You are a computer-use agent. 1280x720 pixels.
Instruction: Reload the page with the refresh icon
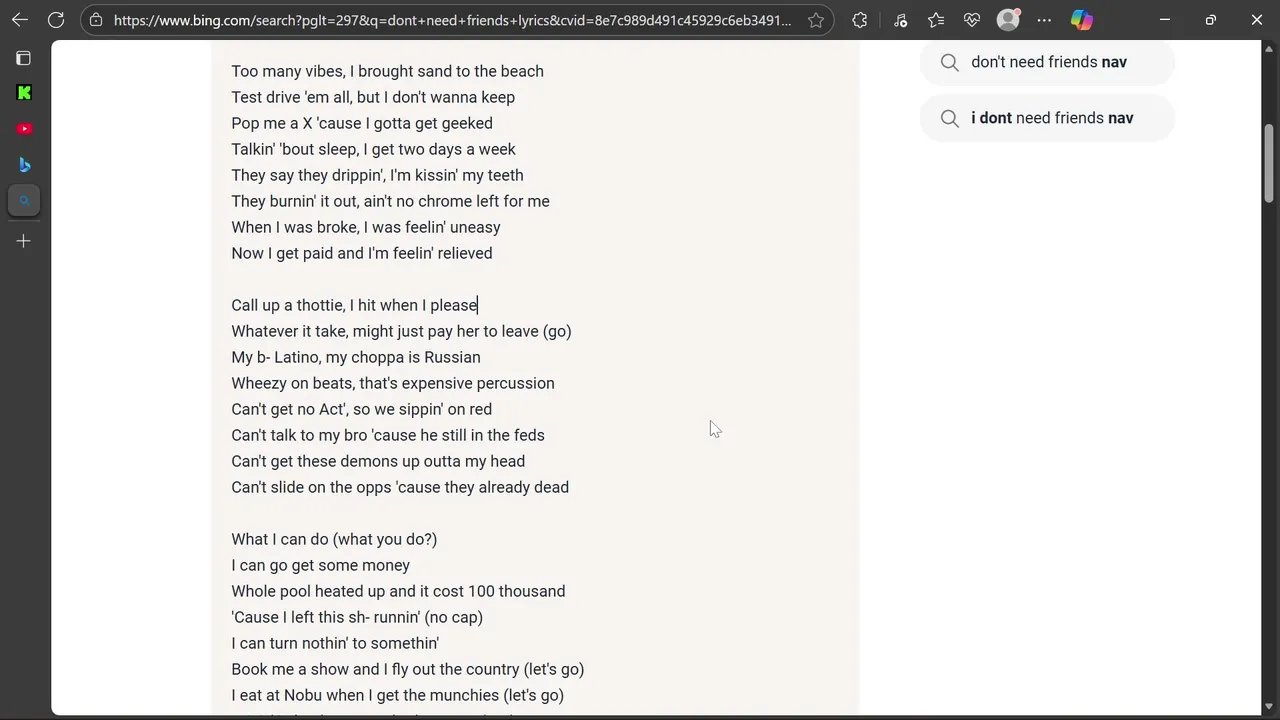click(56, 20)
